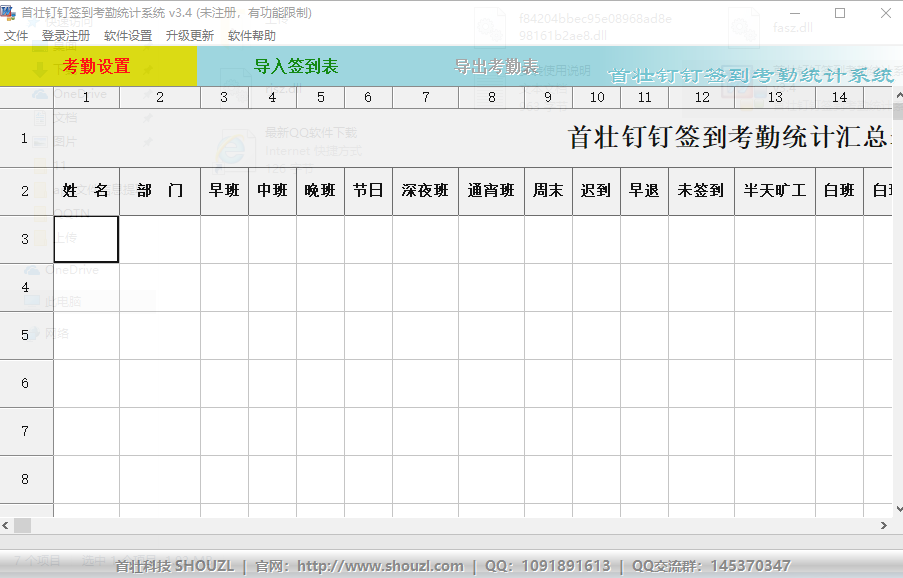Select the 迟到 column header cell
Screen dimensions: 903x578
point(596,191)
